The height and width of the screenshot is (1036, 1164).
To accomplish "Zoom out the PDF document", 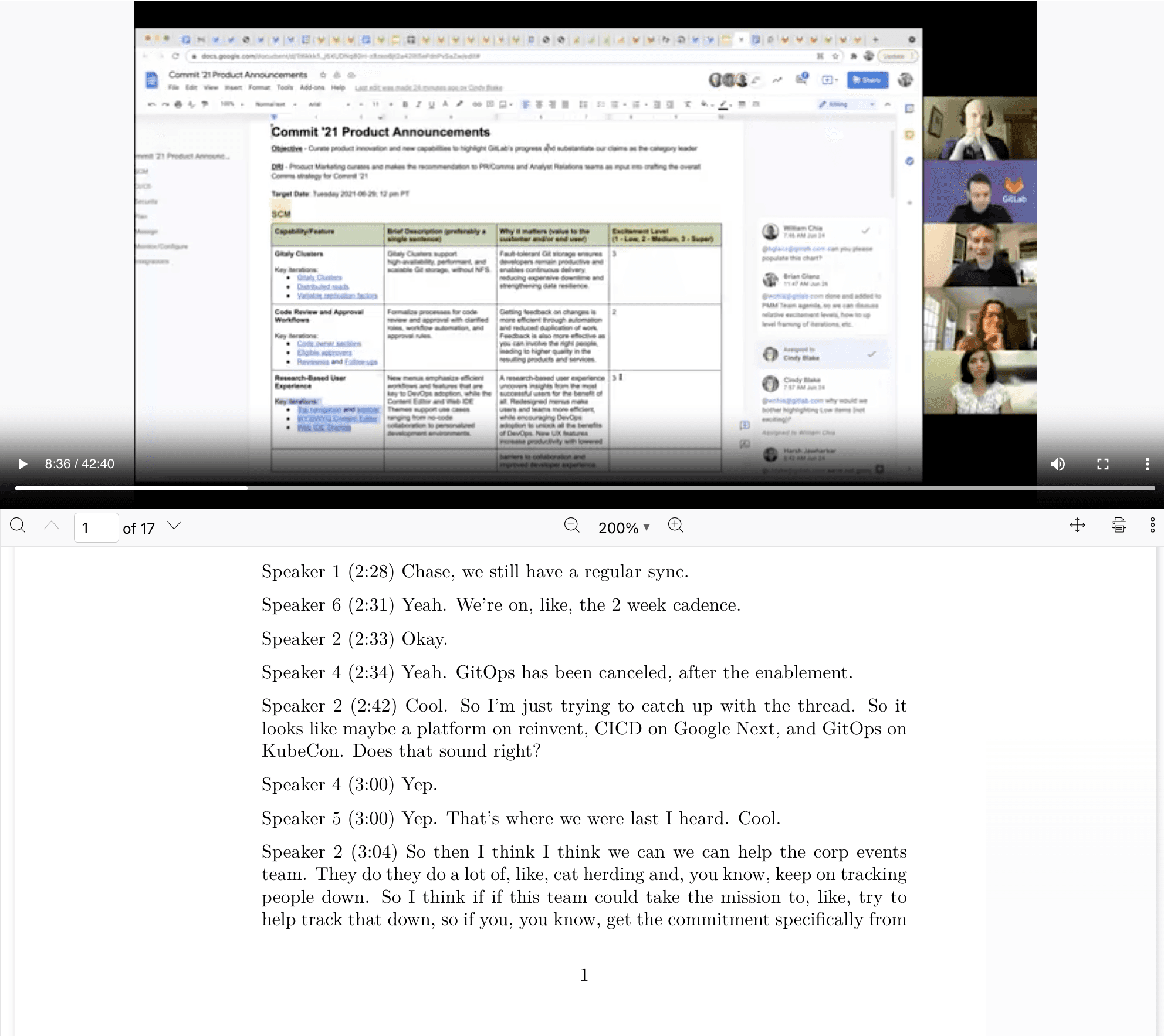I will coord(571,525).
